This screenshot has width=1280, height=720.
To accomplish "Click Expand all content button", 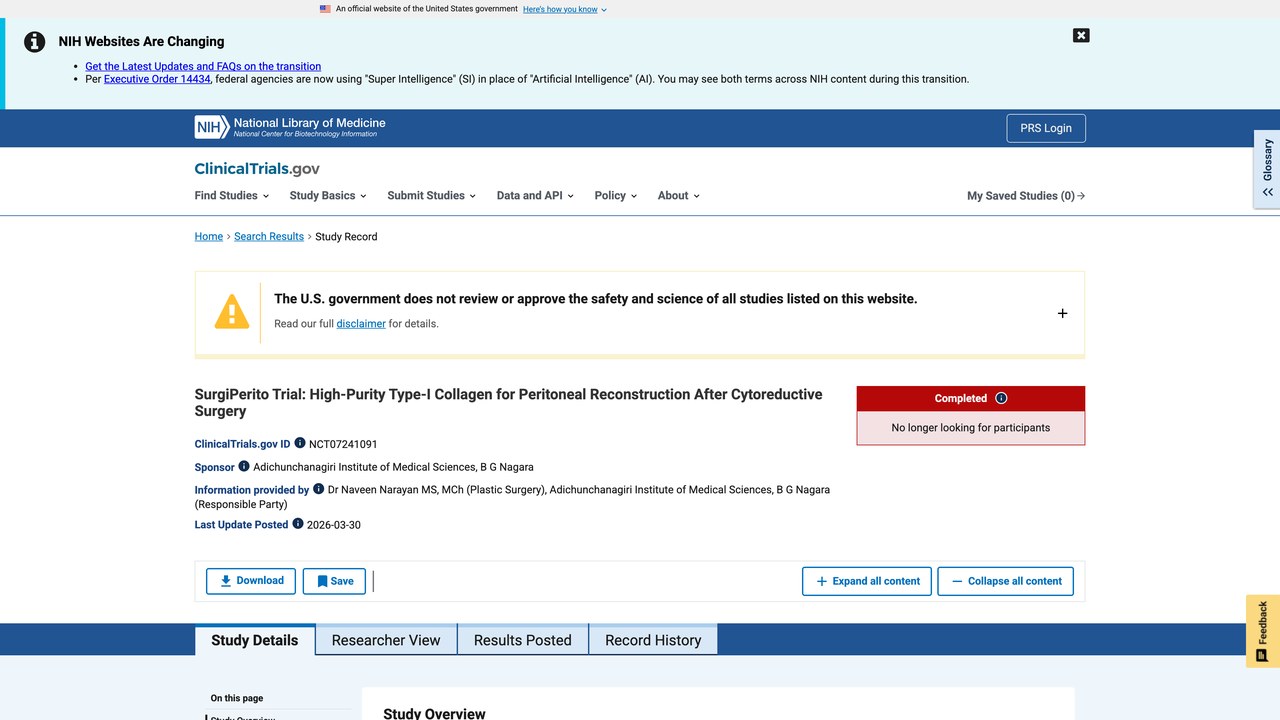I will tap(867, 581).
